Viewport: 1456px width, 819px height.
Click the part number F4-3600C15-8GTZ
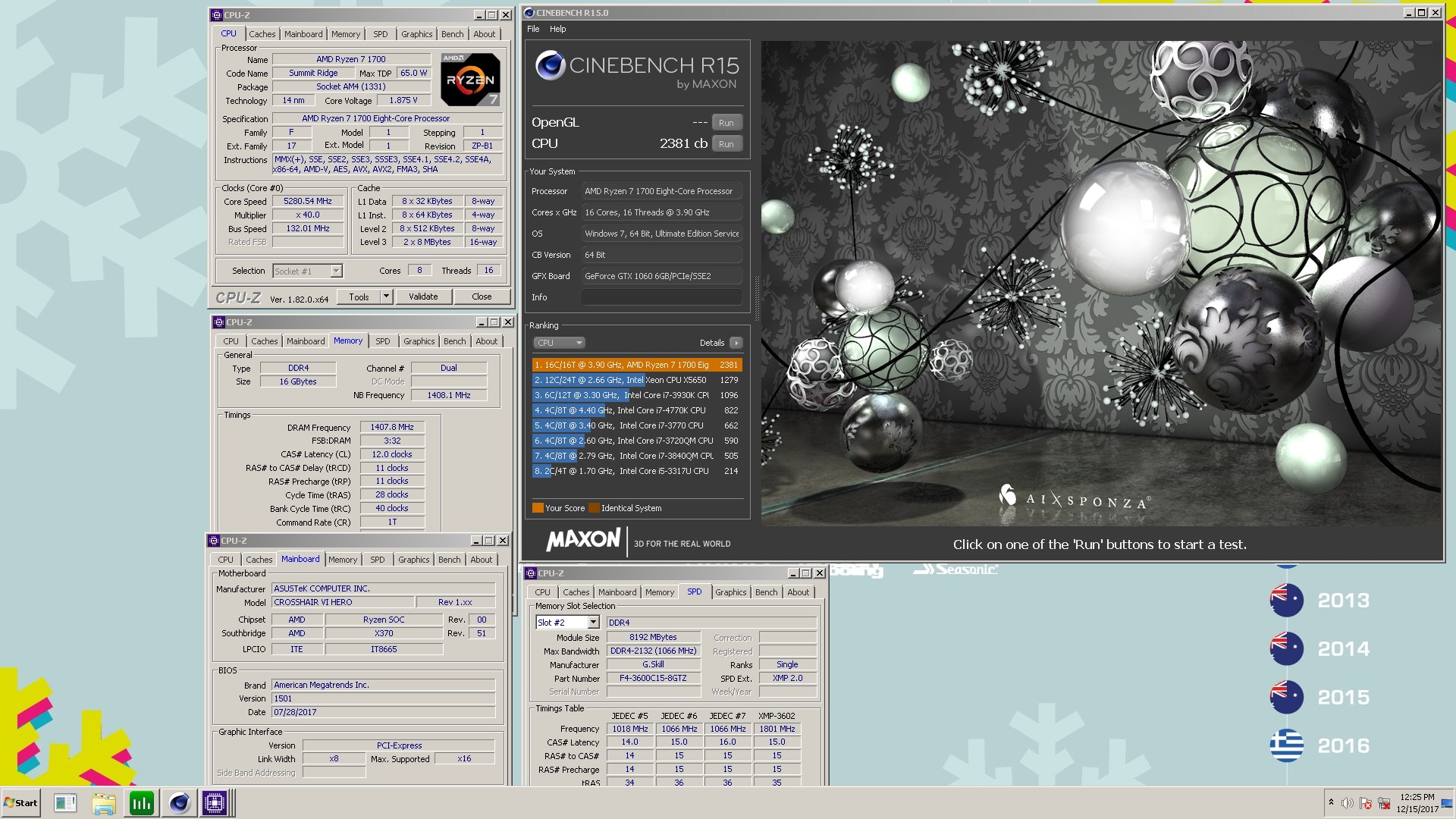point(653,679)
